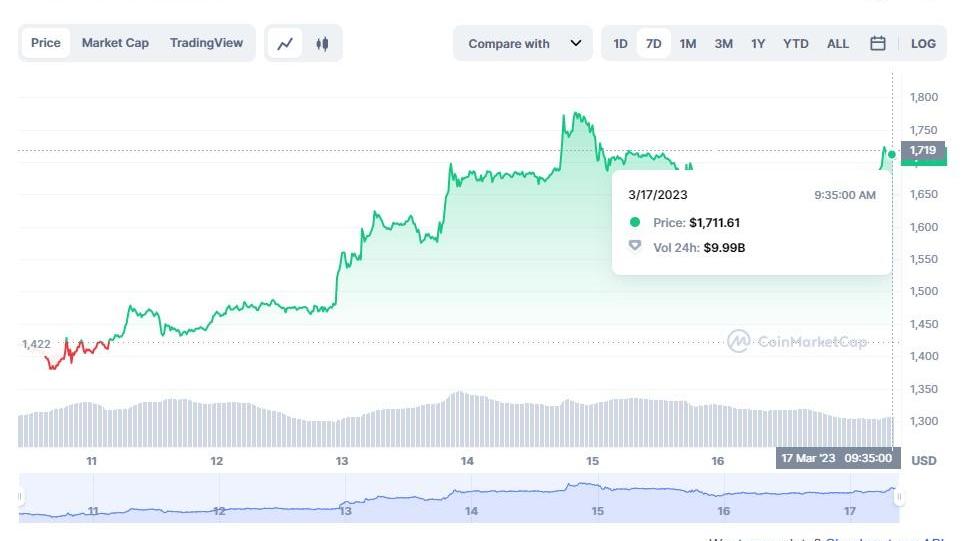Select the YTD time range
Image resolution: width=970 pixels, height=541 pixels.
click(796, 44)
